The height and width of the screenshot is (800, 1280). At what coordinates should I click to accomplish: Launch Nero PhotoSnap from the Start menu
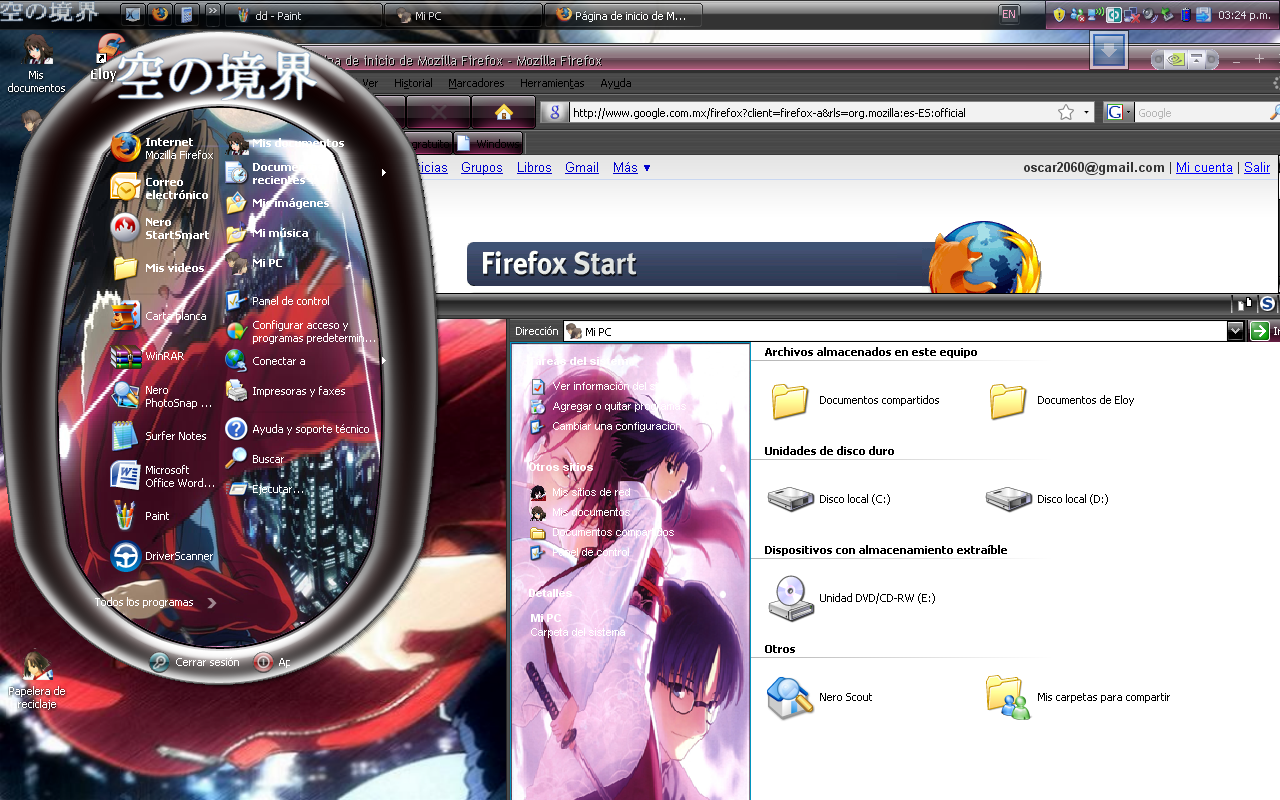162,396
